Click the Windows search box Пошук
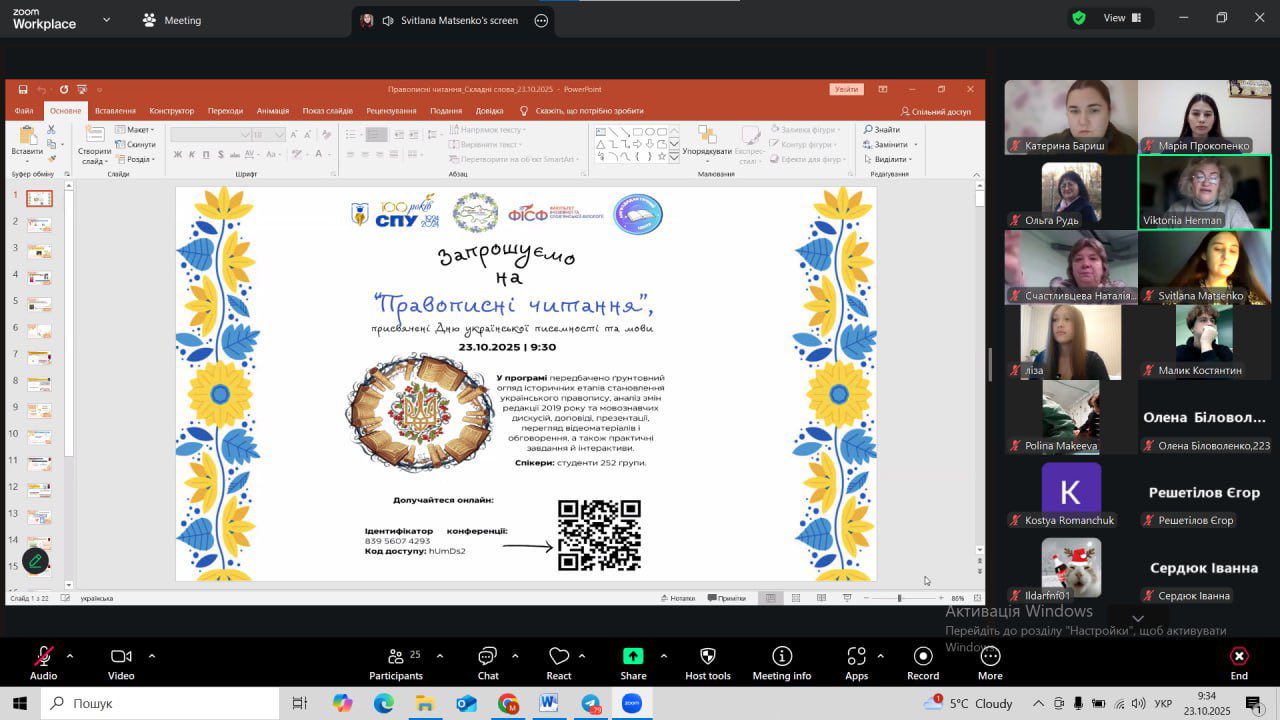 (160, 704)
